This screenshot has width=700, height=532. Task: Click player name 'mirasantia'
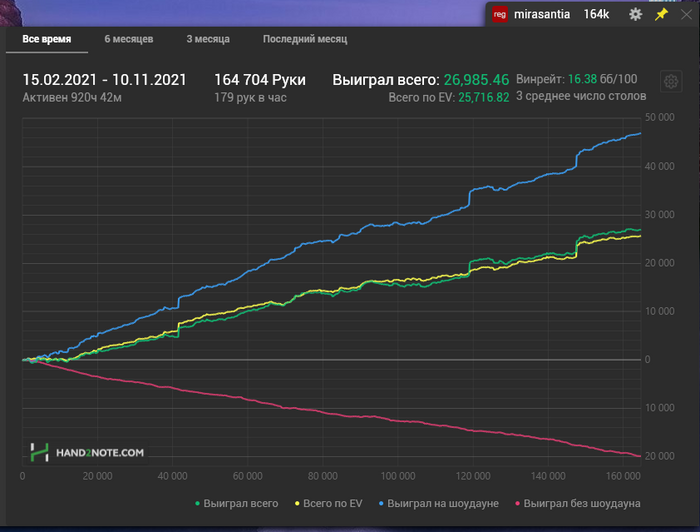coord(542,14)
